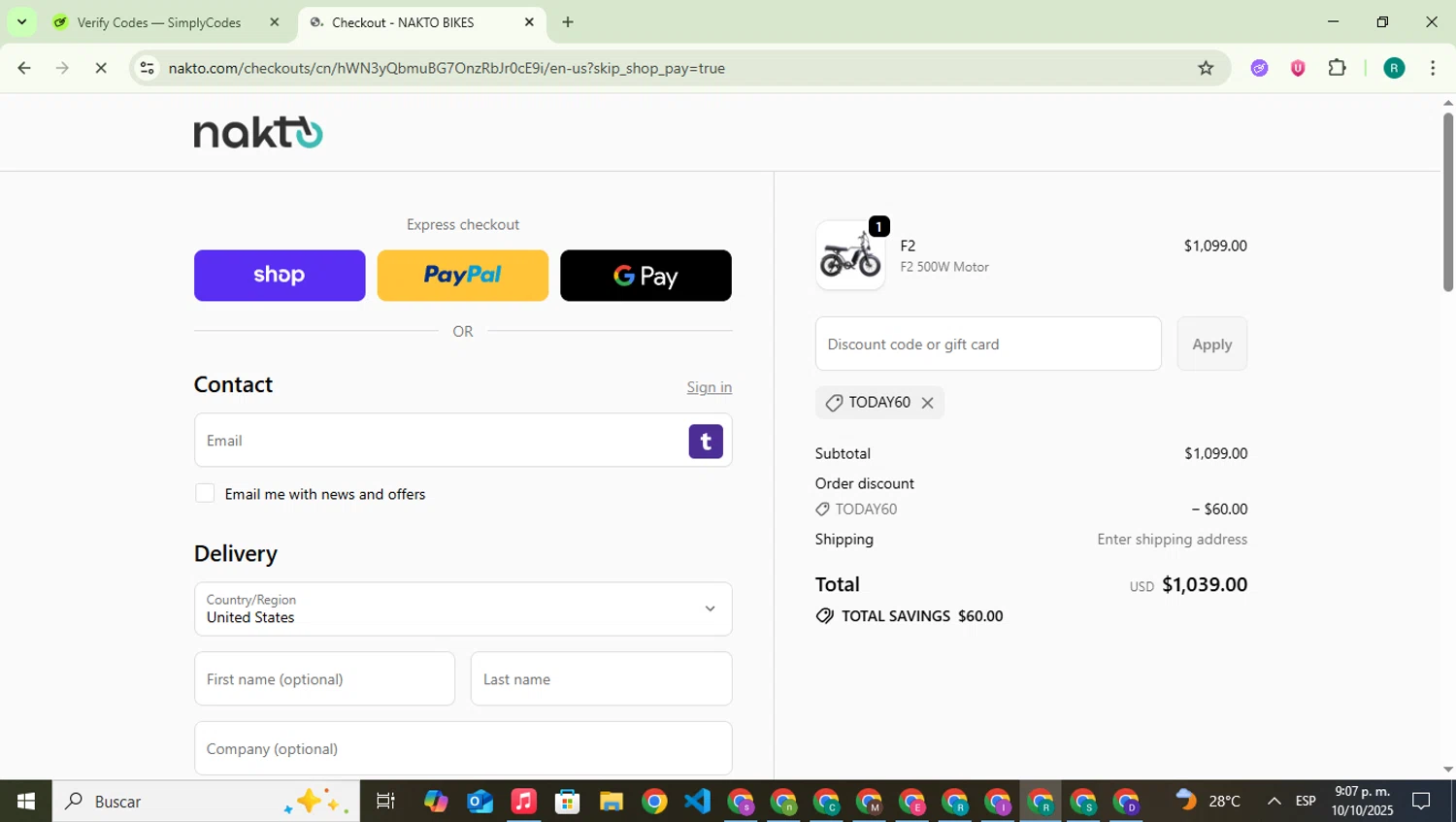Click the Windows search box Buscar
Viewport: 1456px width, 822px height.
(206, 801)
